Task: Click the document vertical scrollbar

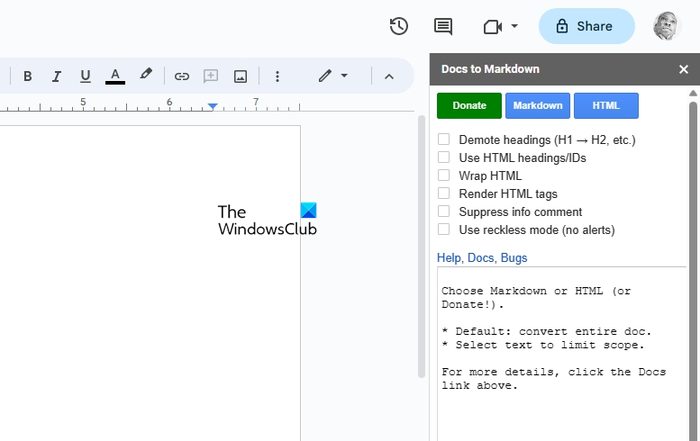Action: coord(421,246)
